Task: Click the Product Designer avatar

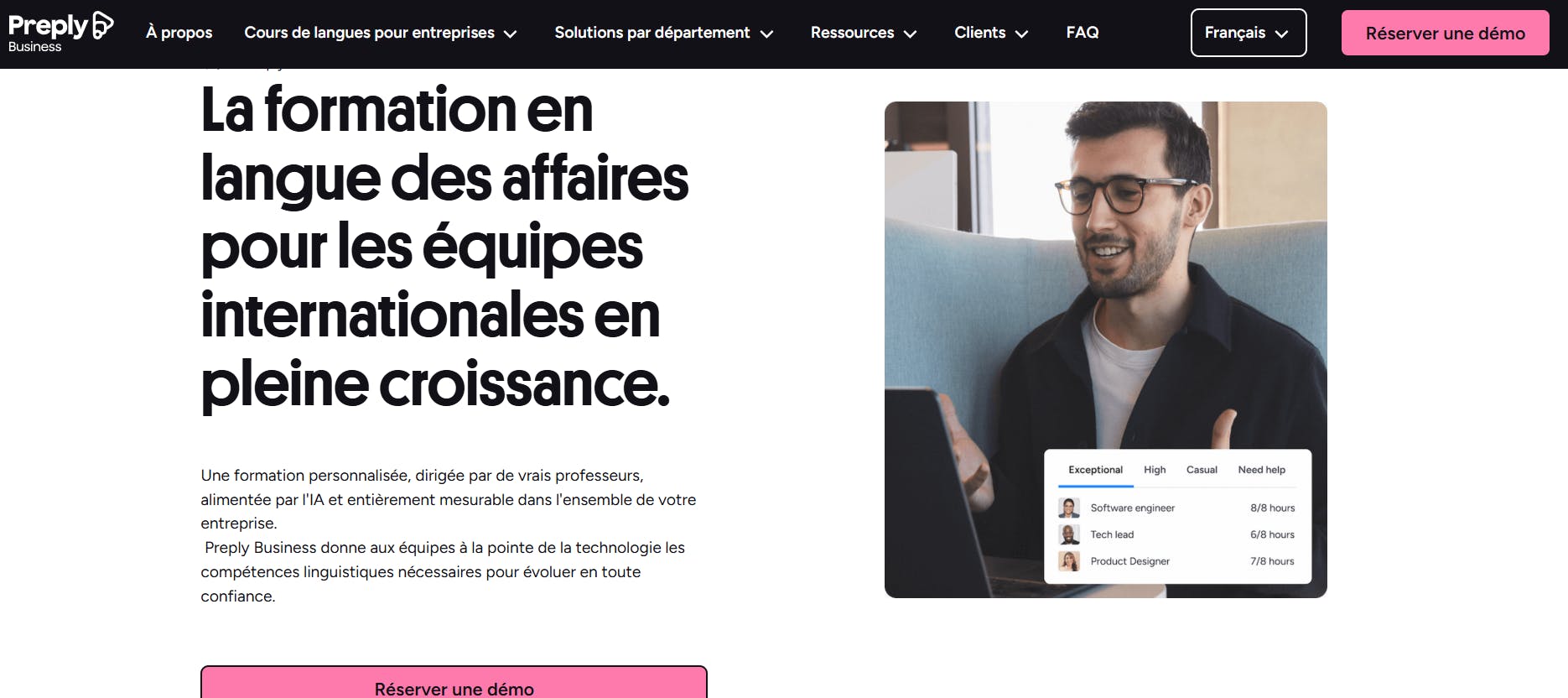Action: pyautogui.click(x=1069, y=561)
